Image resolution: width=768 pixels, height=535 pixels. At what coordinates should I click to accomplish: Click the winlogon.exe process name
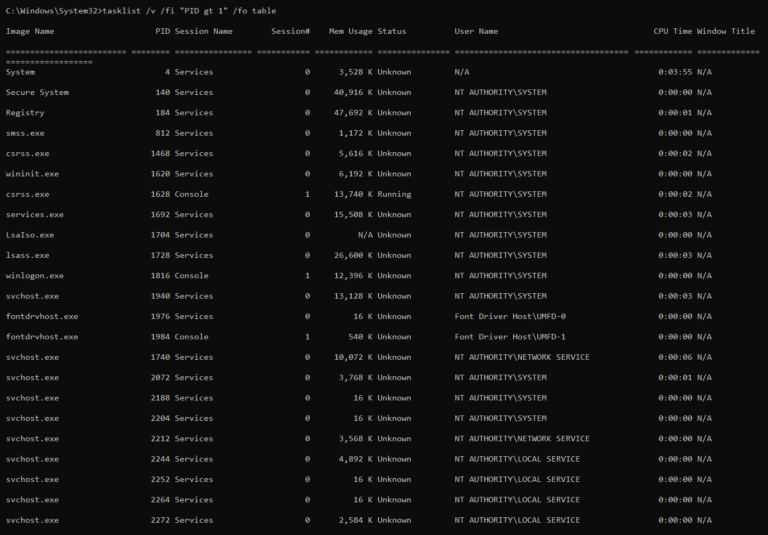[35, 275]
